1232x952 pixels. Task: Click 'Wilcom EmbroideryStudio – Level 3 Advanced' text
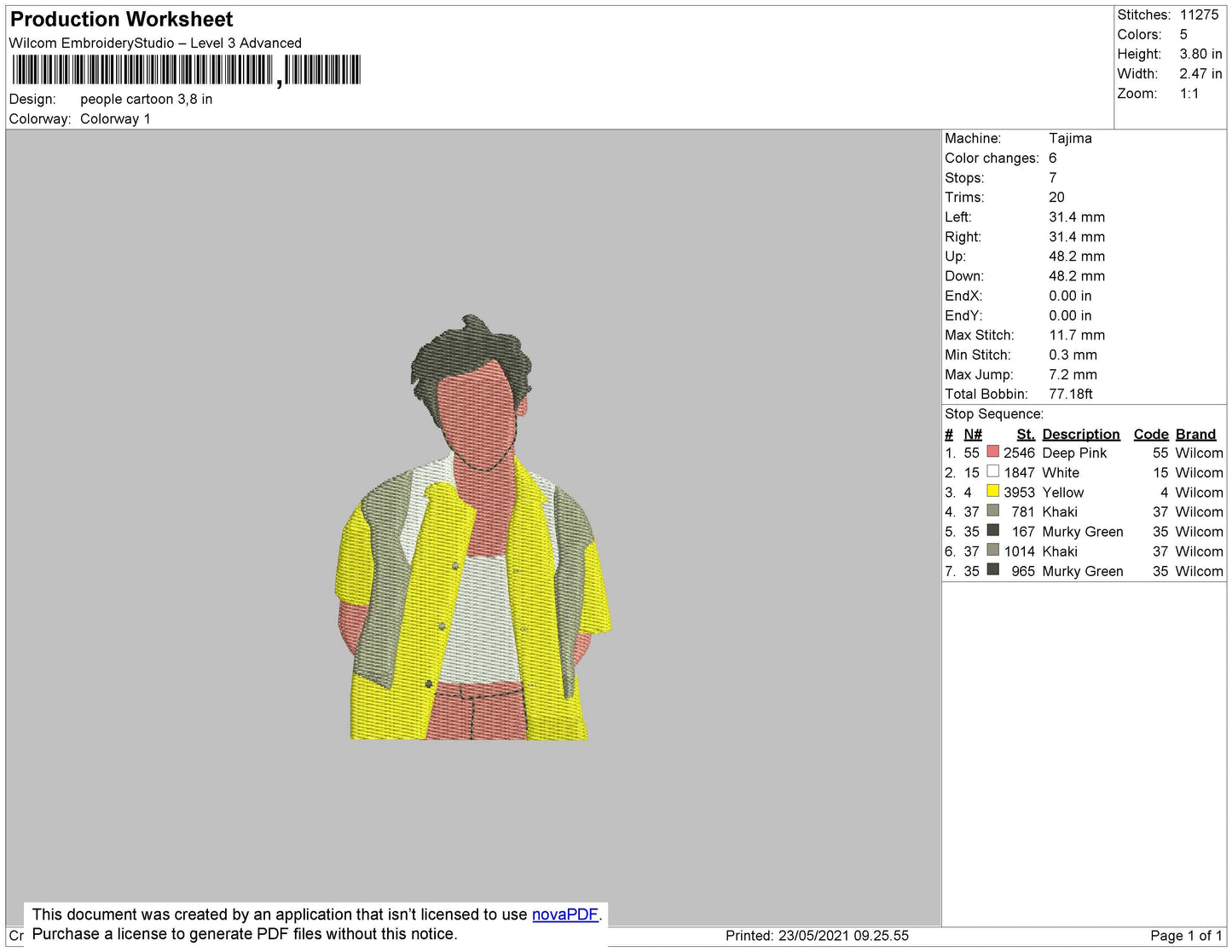pos(155,43)
